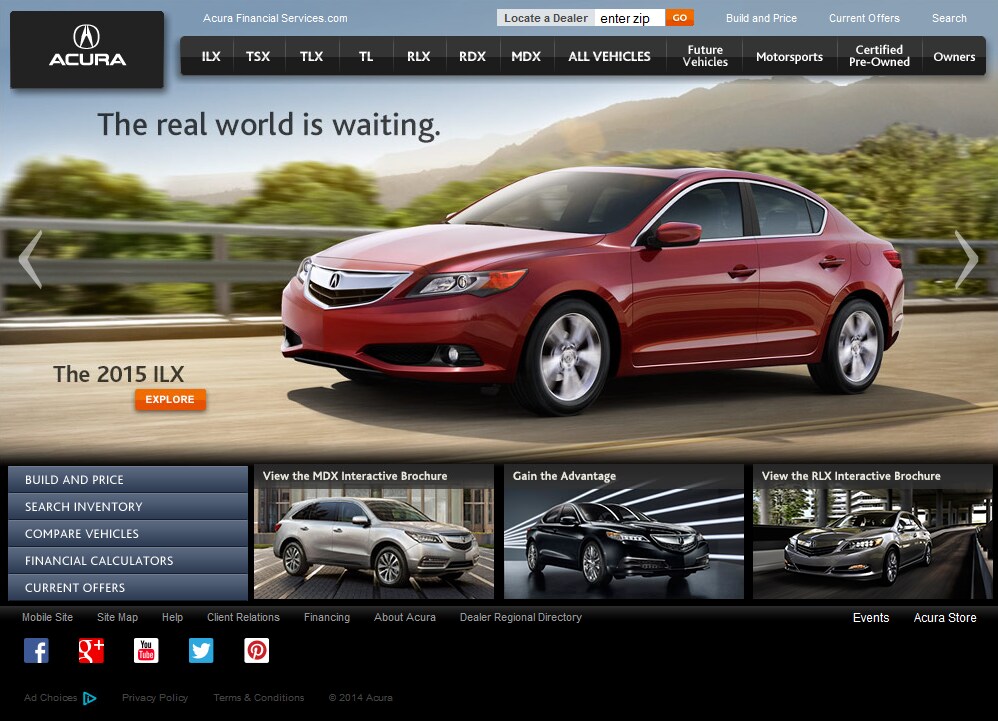Image resolution: width=998 pixels, height=721 pixels.
Task: Select RDX in the vehicle navigation
Action: pyautogui.click(x=472, y=57)
